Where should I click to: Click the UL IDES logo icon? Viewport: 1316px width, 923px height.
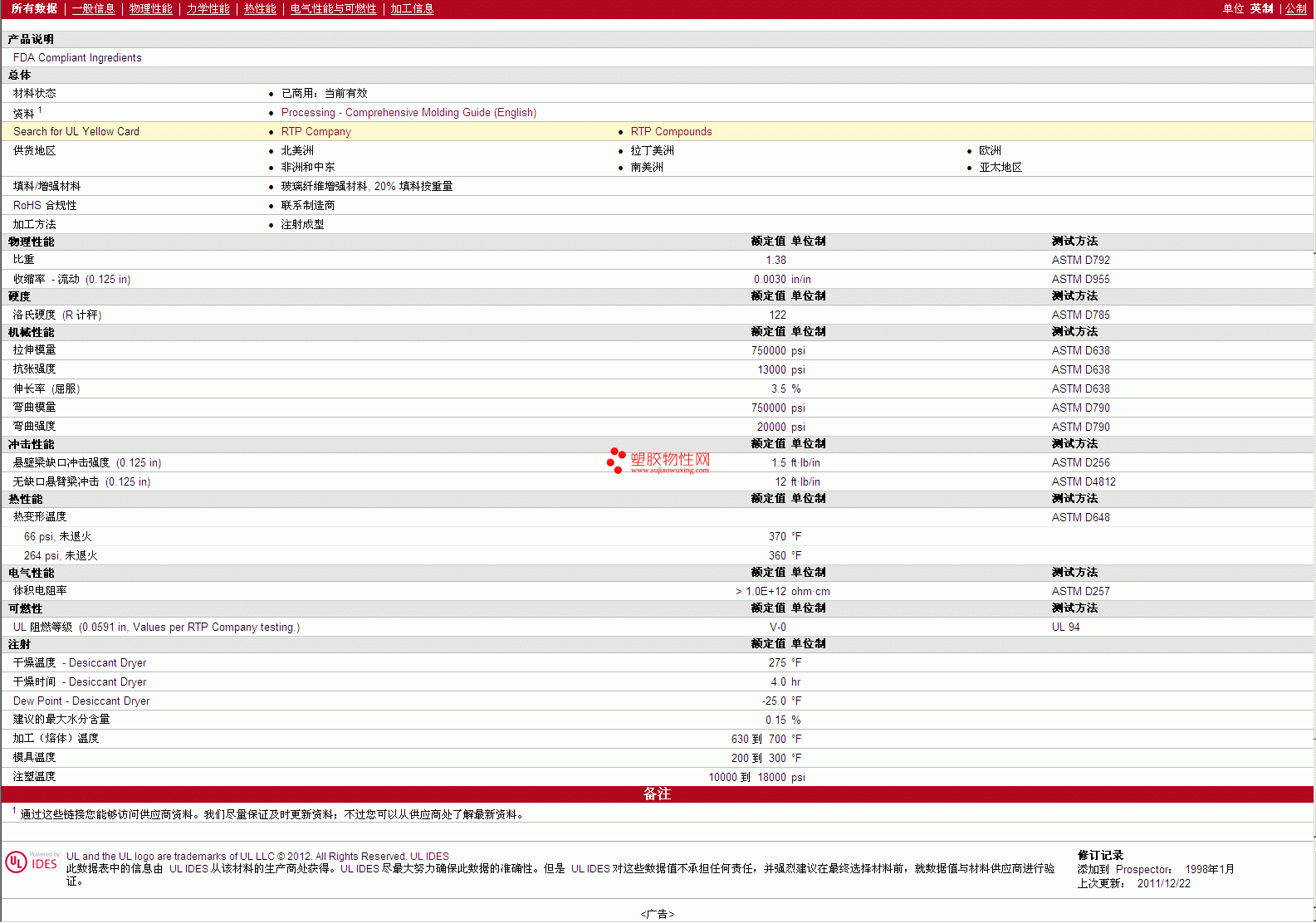pos(32,862)
